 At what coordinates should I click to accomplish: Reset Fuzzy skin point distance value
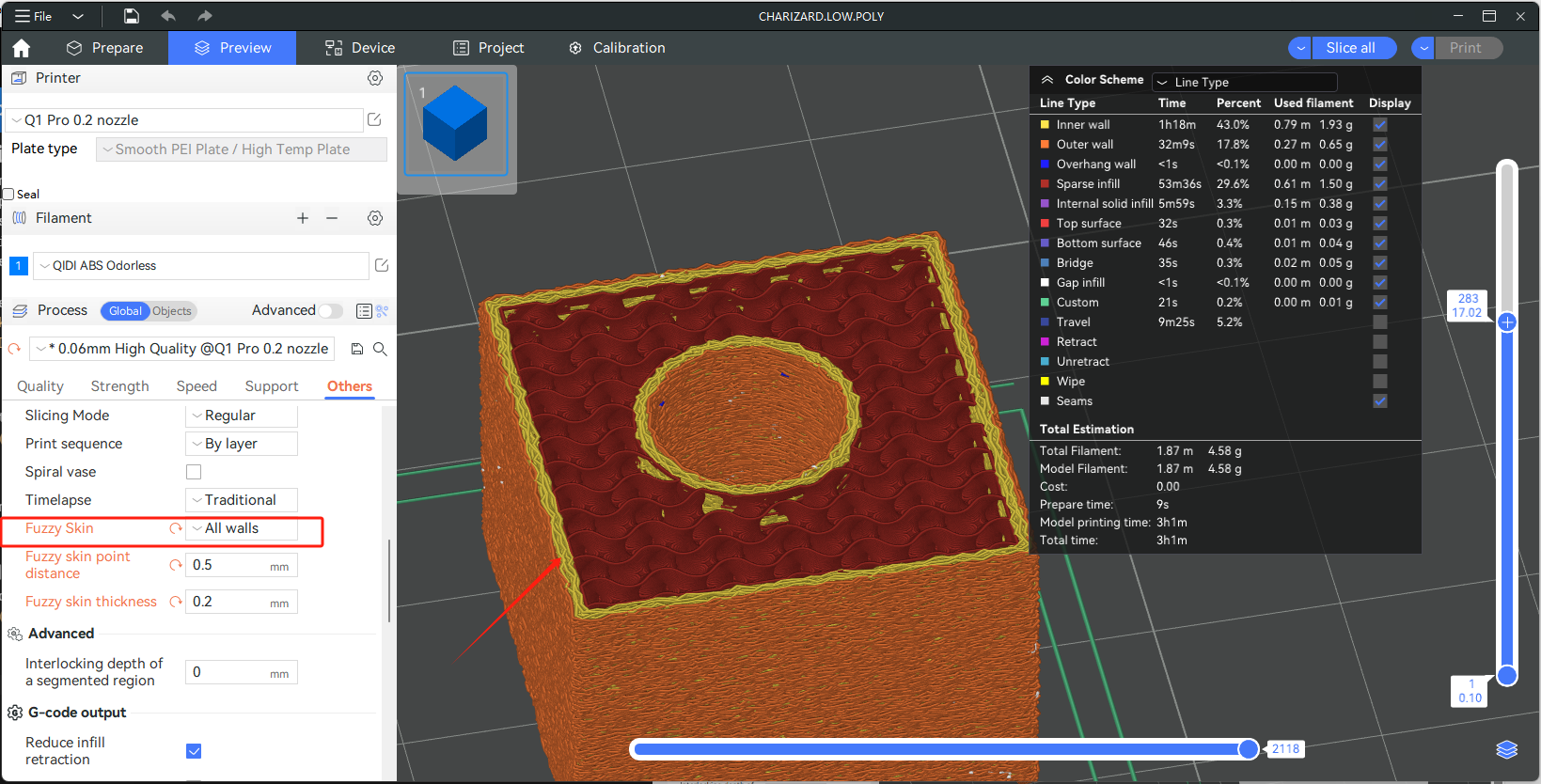[x=176, y=565]
